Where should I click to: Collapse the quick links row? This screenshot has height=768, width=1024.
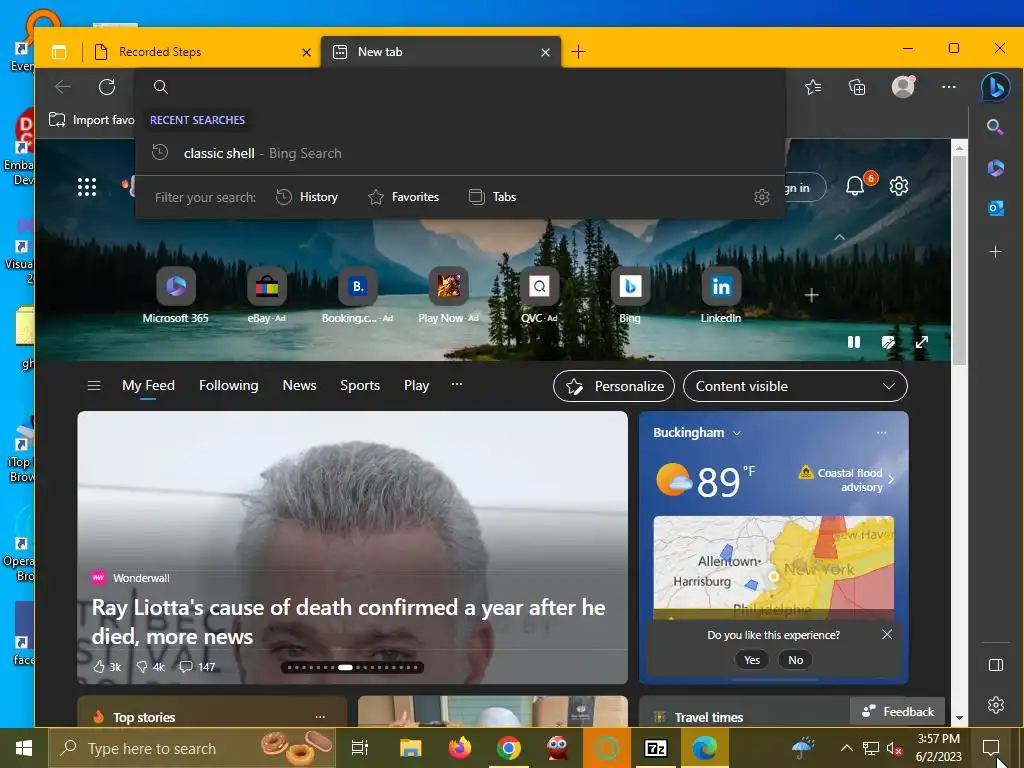point(840,238)
